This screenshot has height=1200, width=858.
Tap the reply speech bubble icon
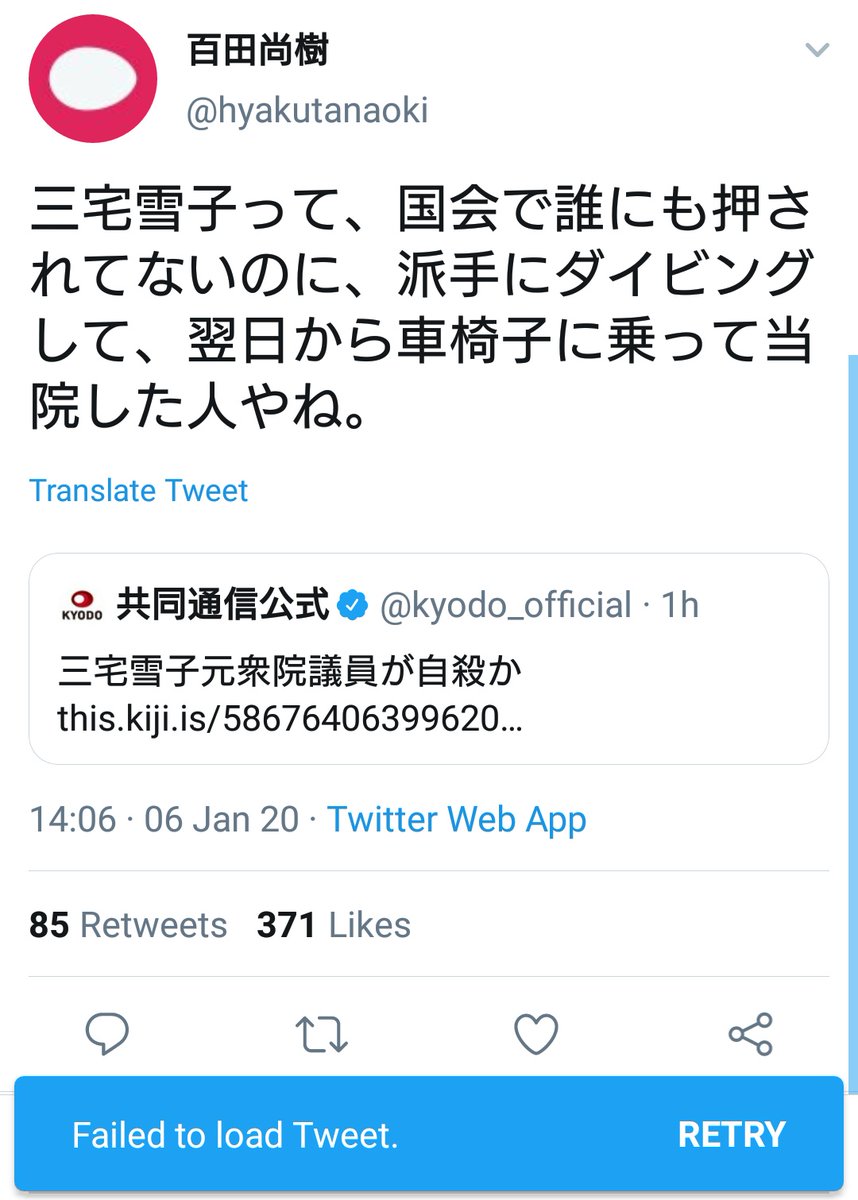pyautogui.click(x=107, y=1034)
